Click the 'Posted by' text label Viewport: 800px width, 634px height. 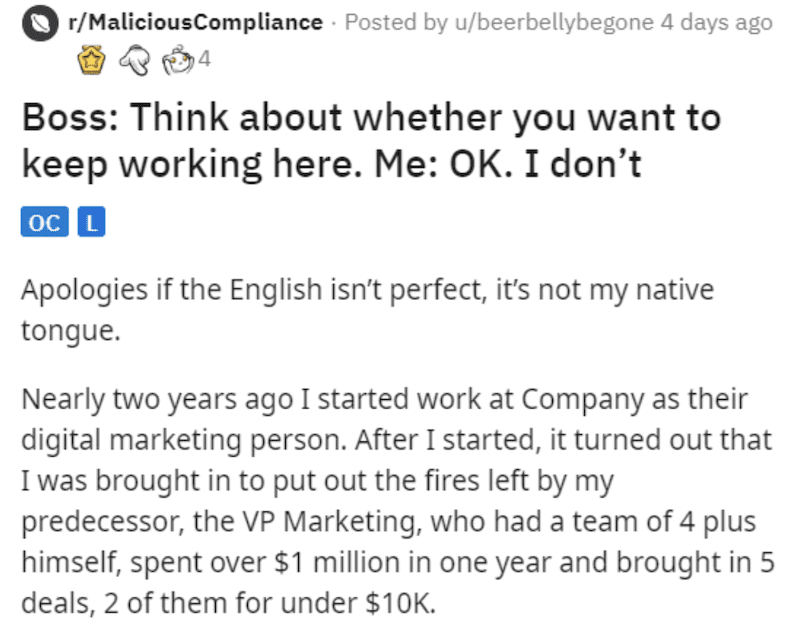[396, 22]
